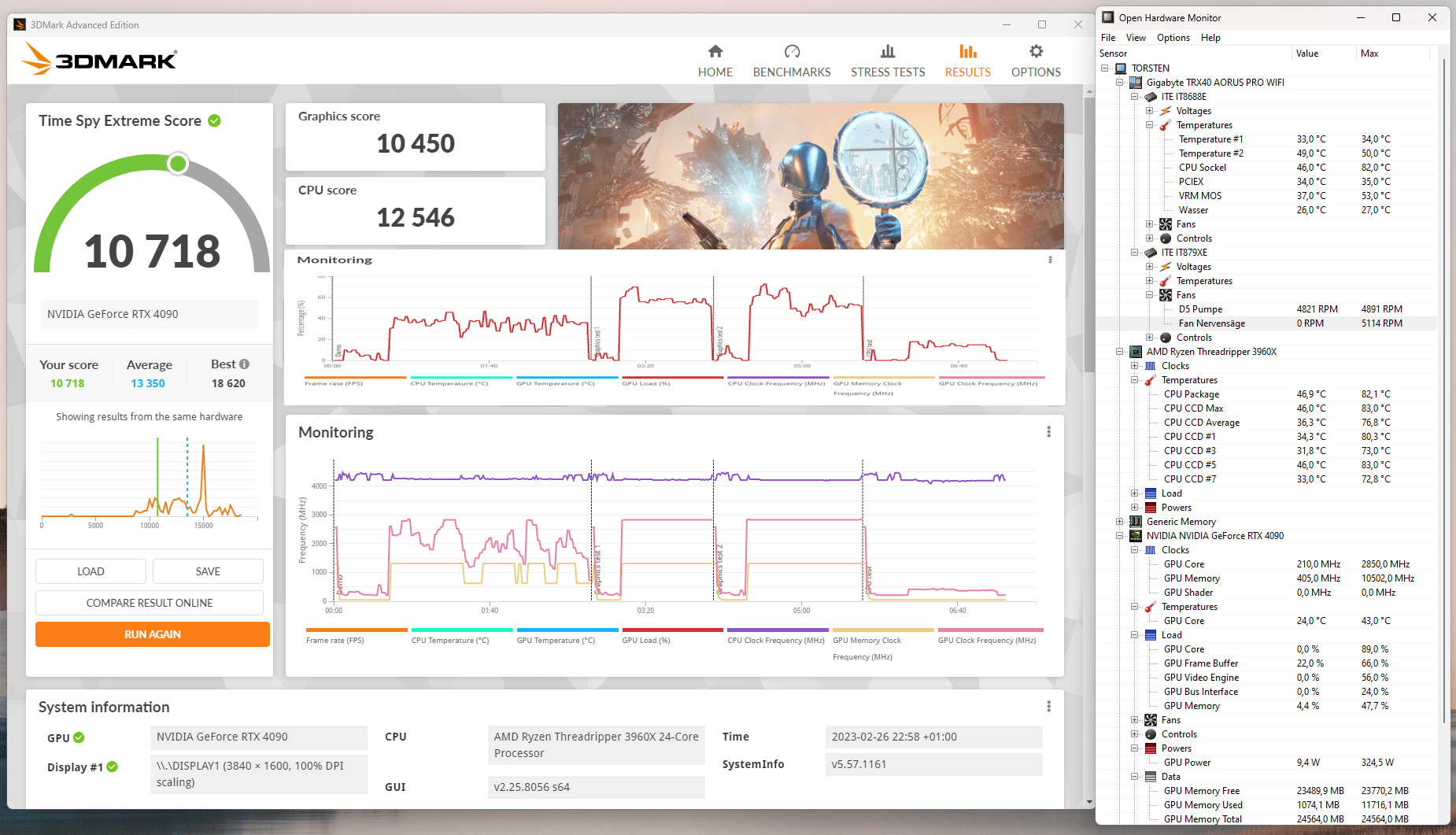The height and width of the screenshot is (835, 1456).
Task: Open the View menu in Open Hardware Monitor
Action: click(x=1136, y=38)
